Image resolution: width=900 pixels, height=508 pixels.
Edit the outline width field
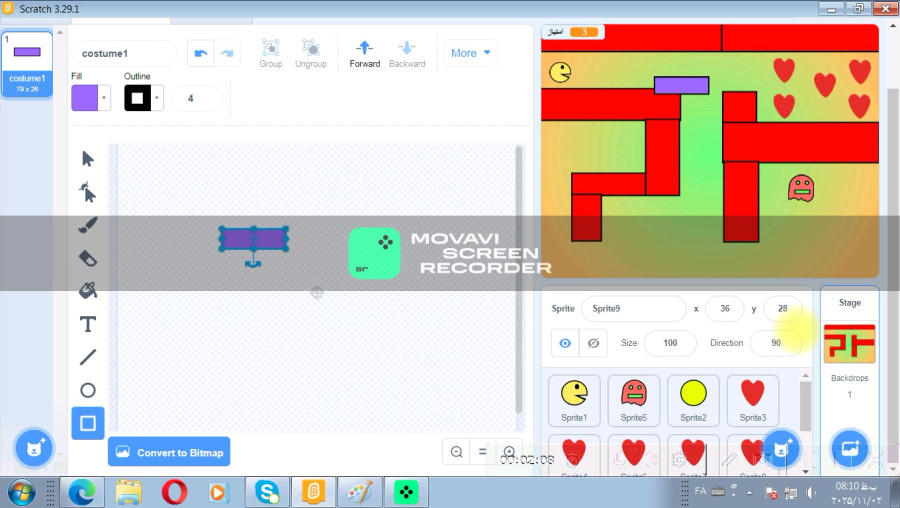197,98
